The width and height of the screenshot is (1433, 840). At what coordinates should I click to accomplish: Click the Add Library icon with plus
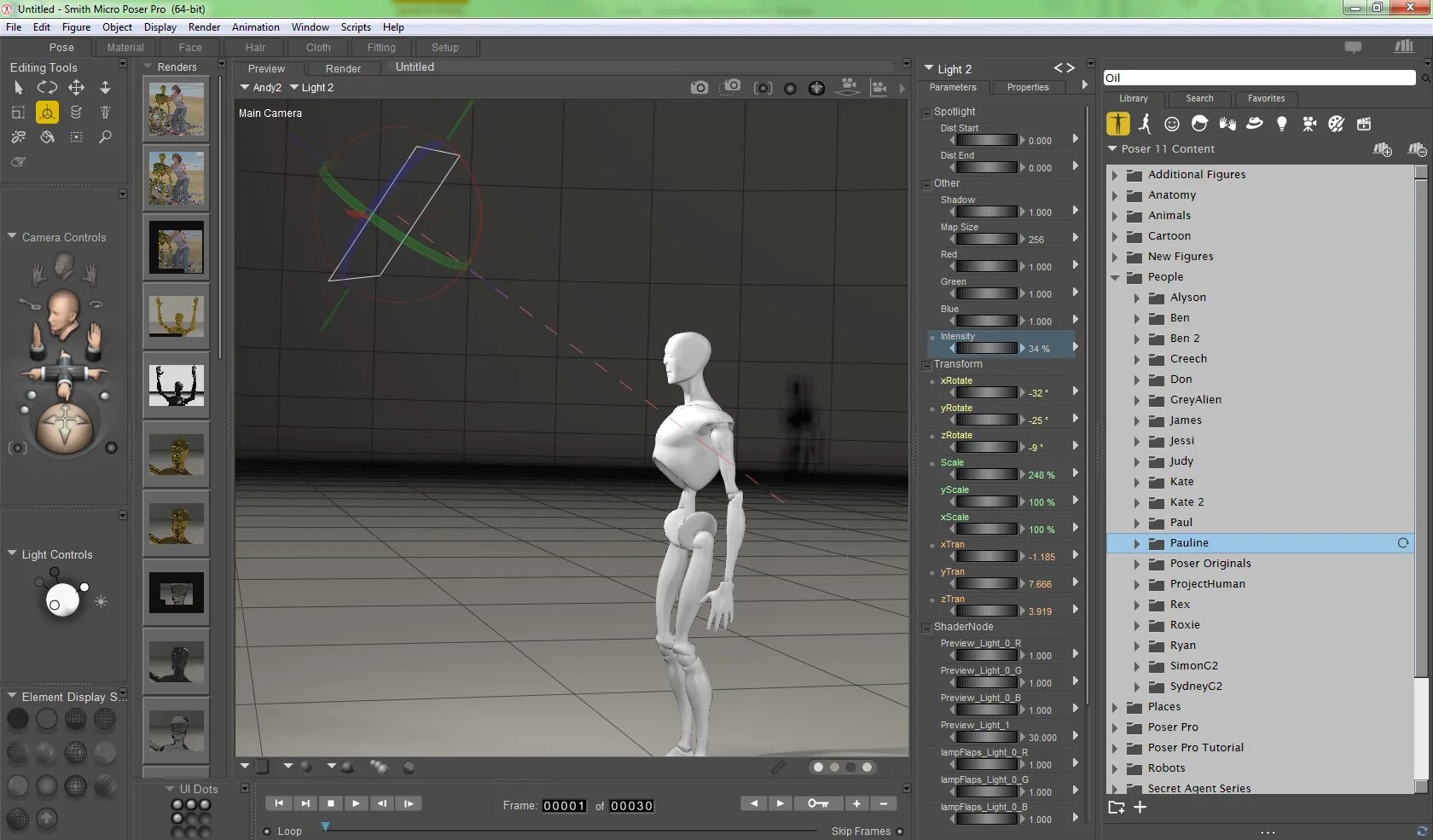1383,150
